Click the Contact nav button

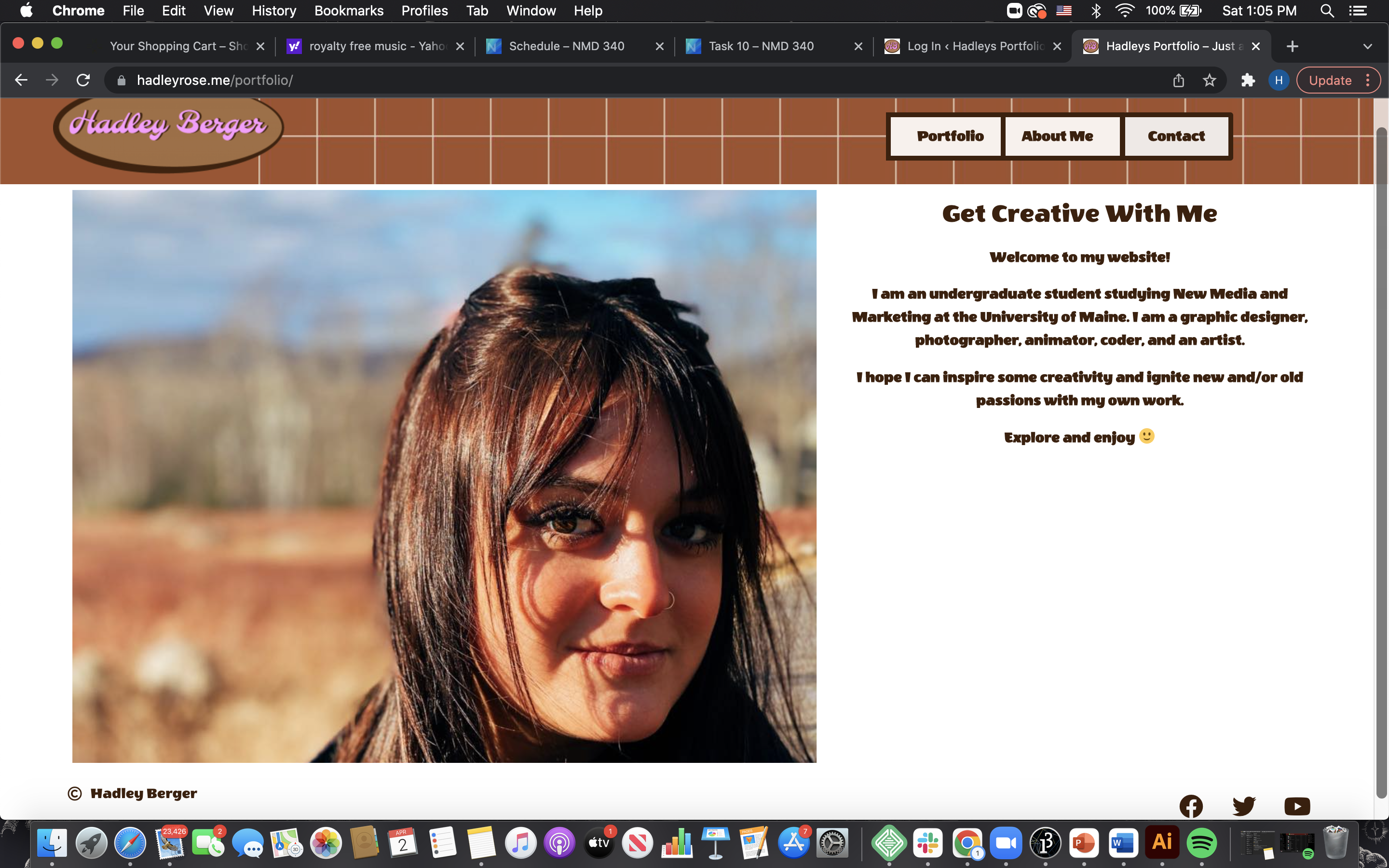pyautogui.click(x=1176, y=136)
